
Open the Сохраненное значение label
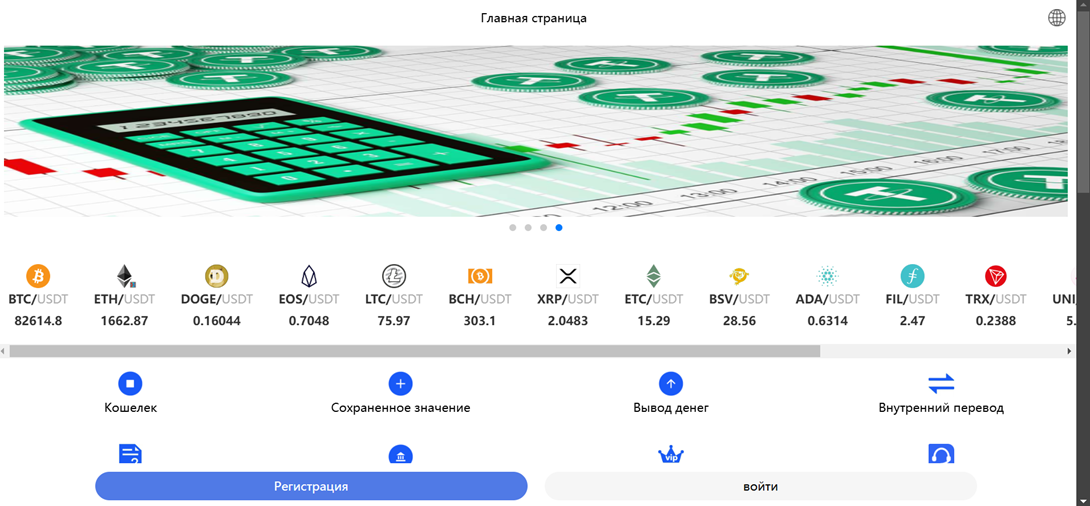click(x=400, y=408)
